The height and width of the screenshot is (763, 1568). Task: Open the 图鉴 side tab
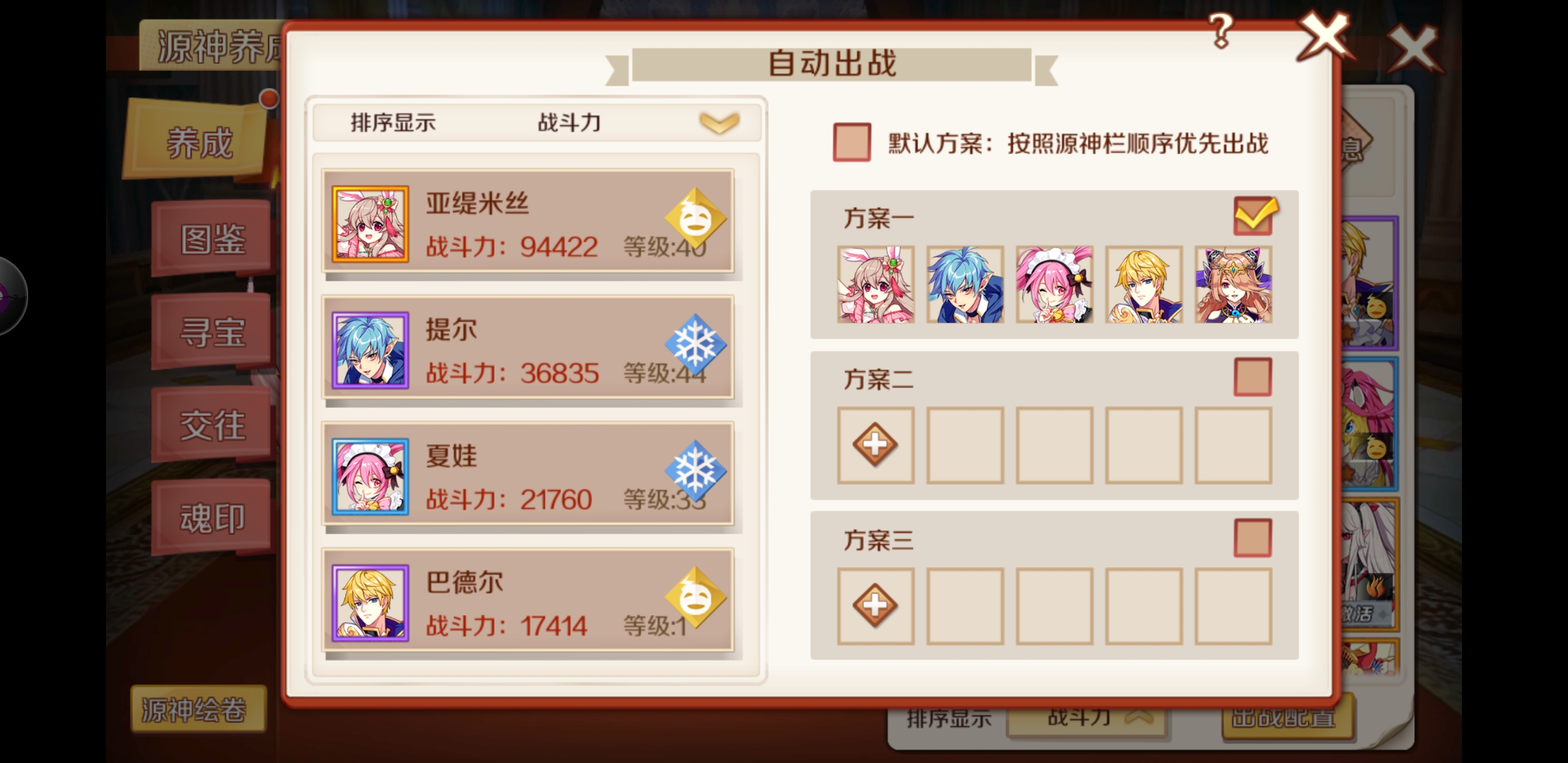point(212,239)
